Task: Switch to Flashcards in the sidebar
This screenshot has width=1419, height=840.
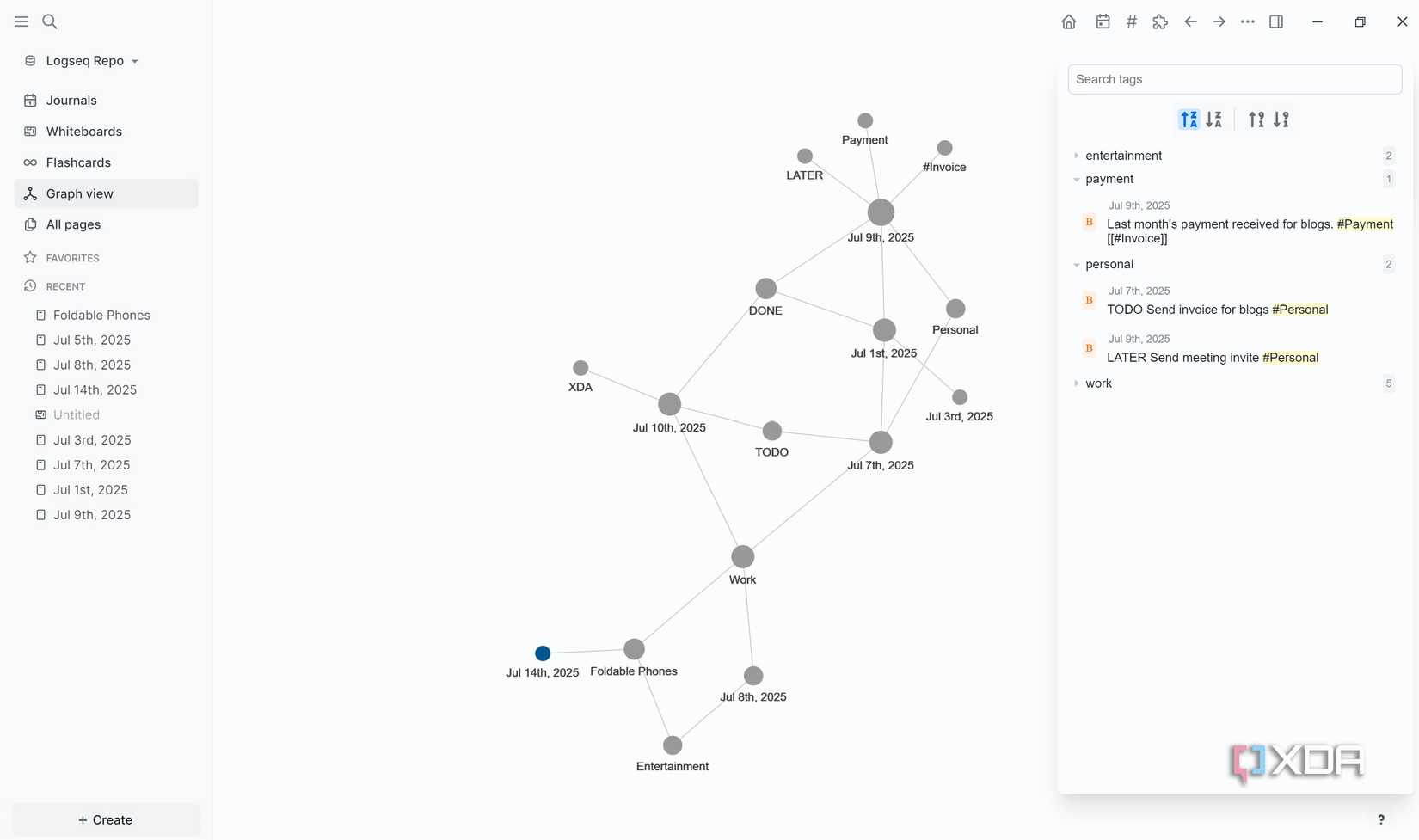Action: pyautogui.click(x=78, y=162)
